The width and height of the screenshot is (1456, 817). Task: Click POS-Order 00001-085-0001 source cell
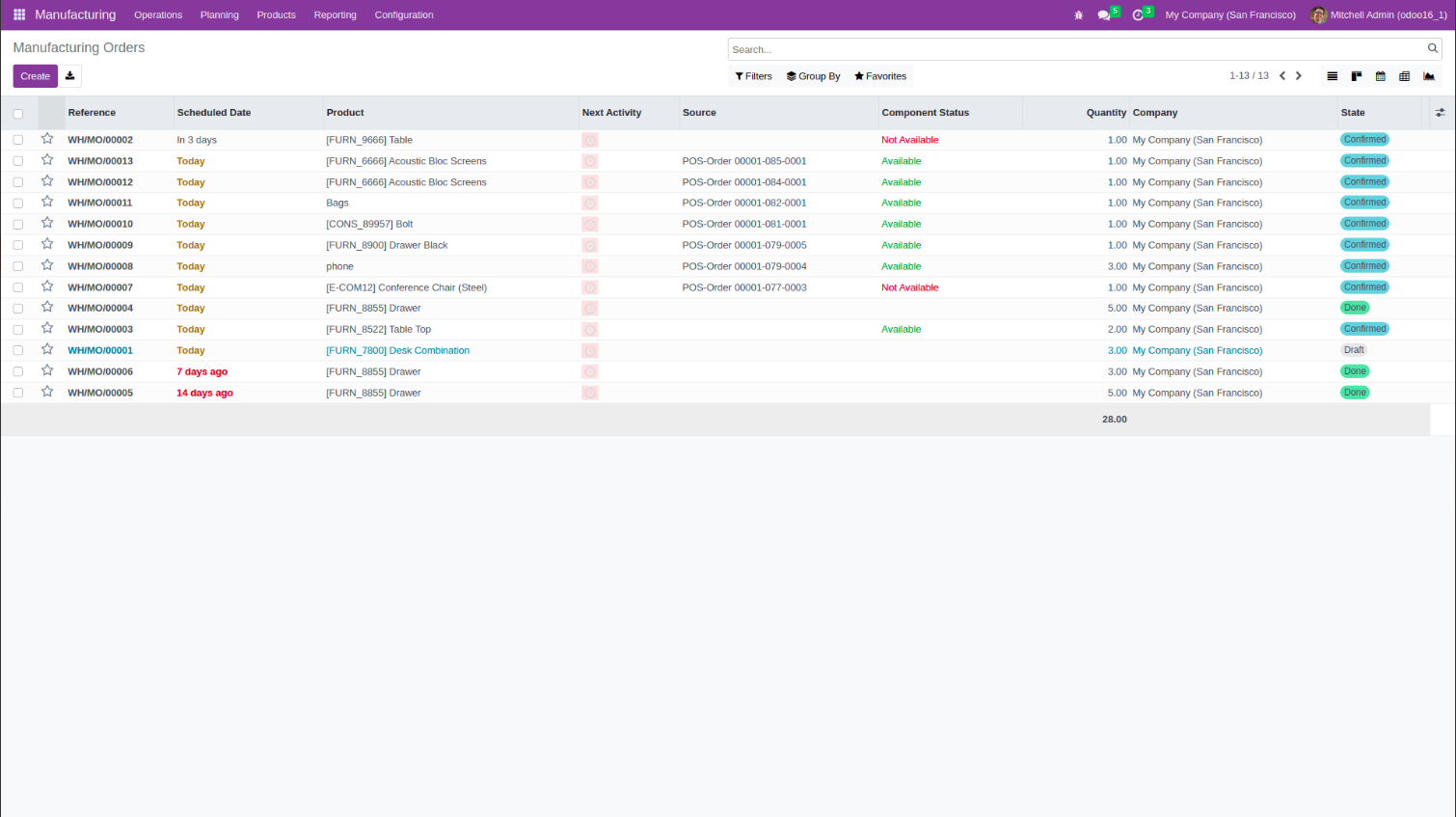[x=744, y=161]
